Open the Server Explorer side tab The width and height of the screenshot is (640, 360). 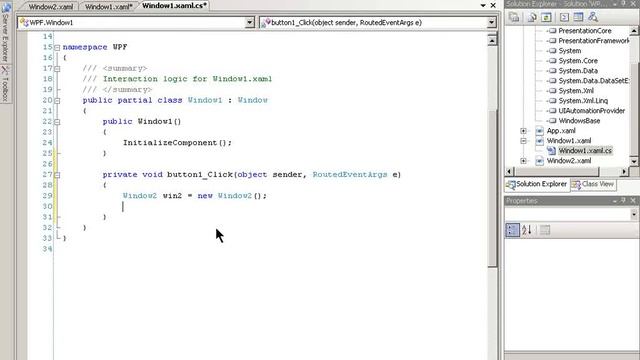click(x=5, y=33)
